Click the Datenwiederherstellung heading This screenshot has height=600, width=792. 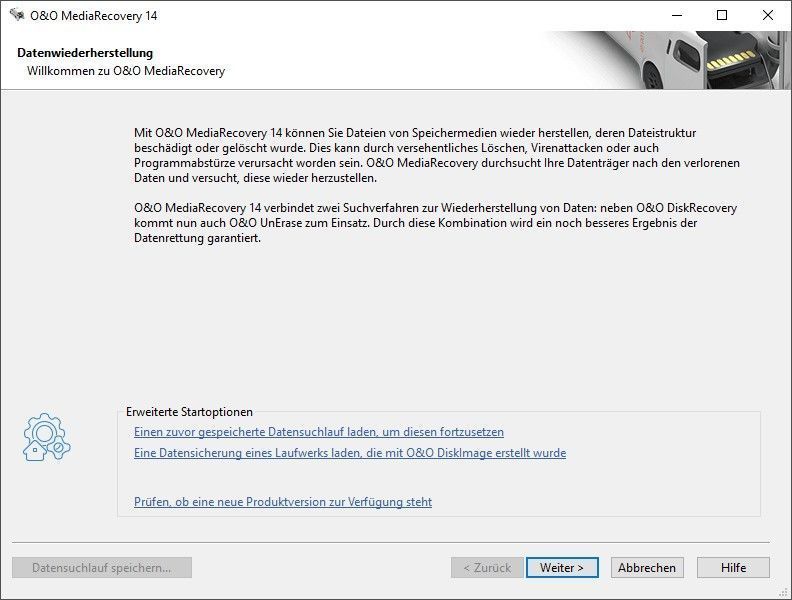(85, 52)
